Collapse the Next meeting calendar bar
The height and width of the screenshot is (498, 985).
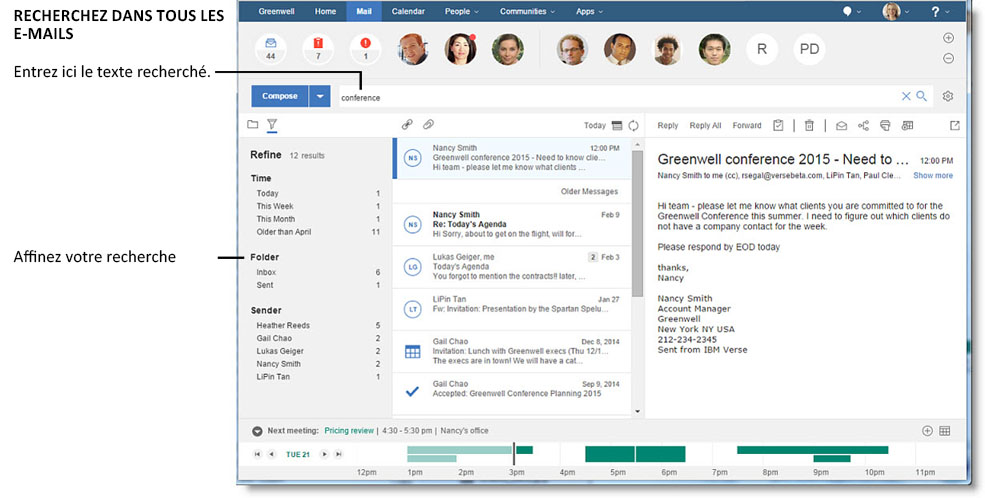point(258,431)
